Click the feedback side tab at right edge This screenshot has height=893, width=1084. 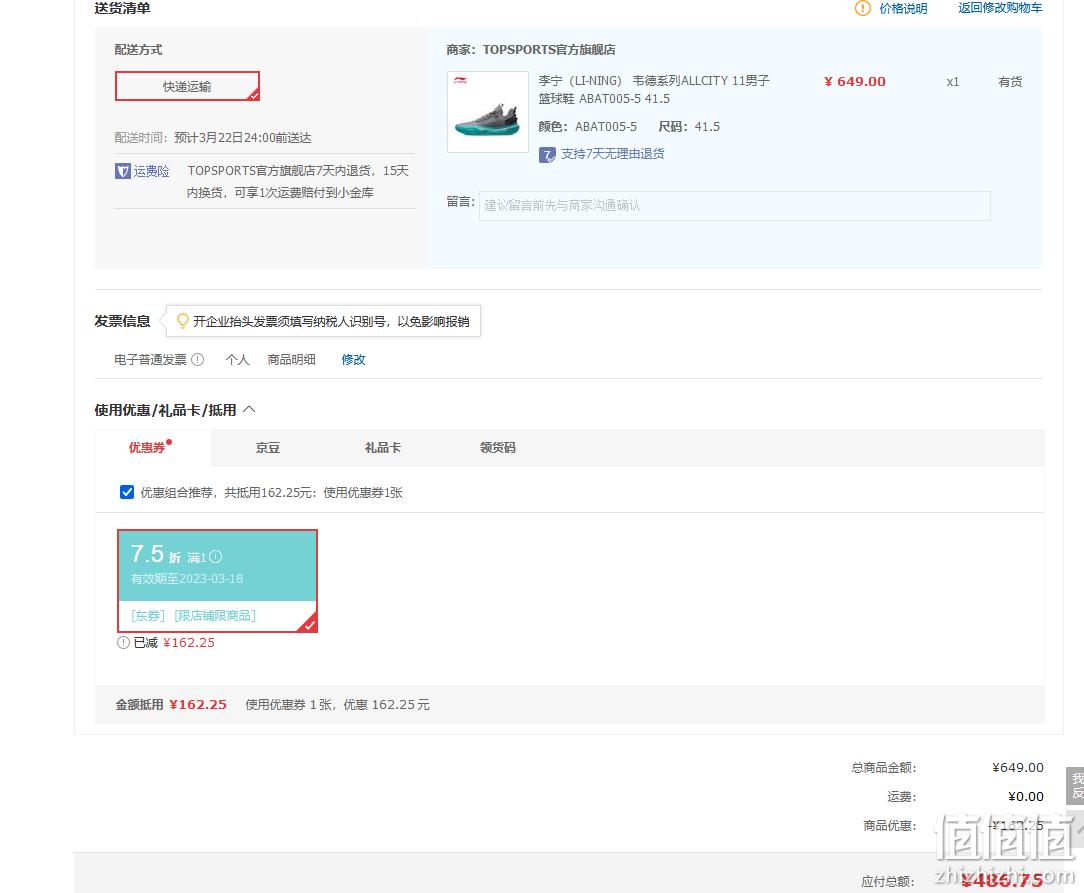pos(1076,786)
